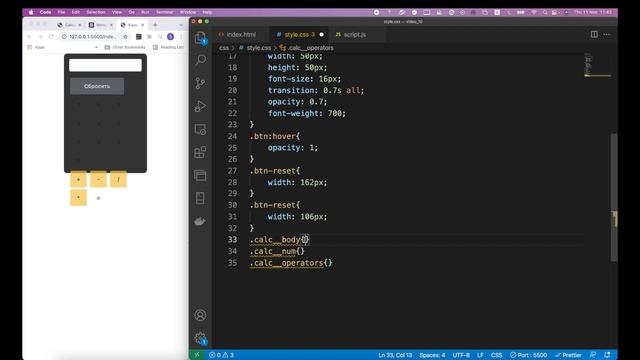Reload the browser page
Image resolution: width=640 pixels, height=360 pixels.
(51, 37)
